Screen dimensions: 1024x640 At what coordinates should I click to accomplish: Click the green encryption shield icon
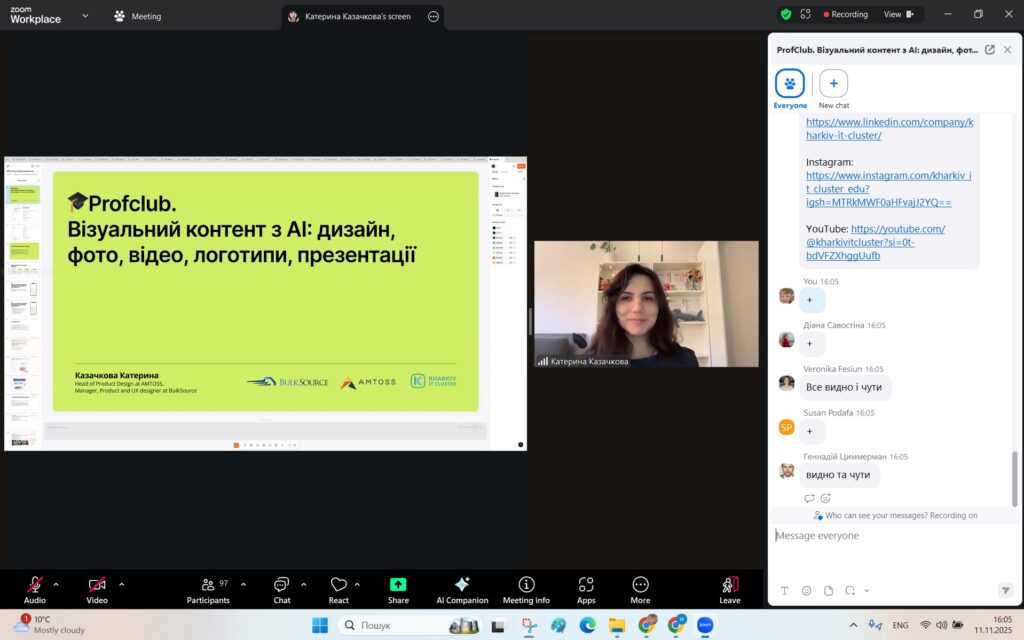(x=786, y=15)
